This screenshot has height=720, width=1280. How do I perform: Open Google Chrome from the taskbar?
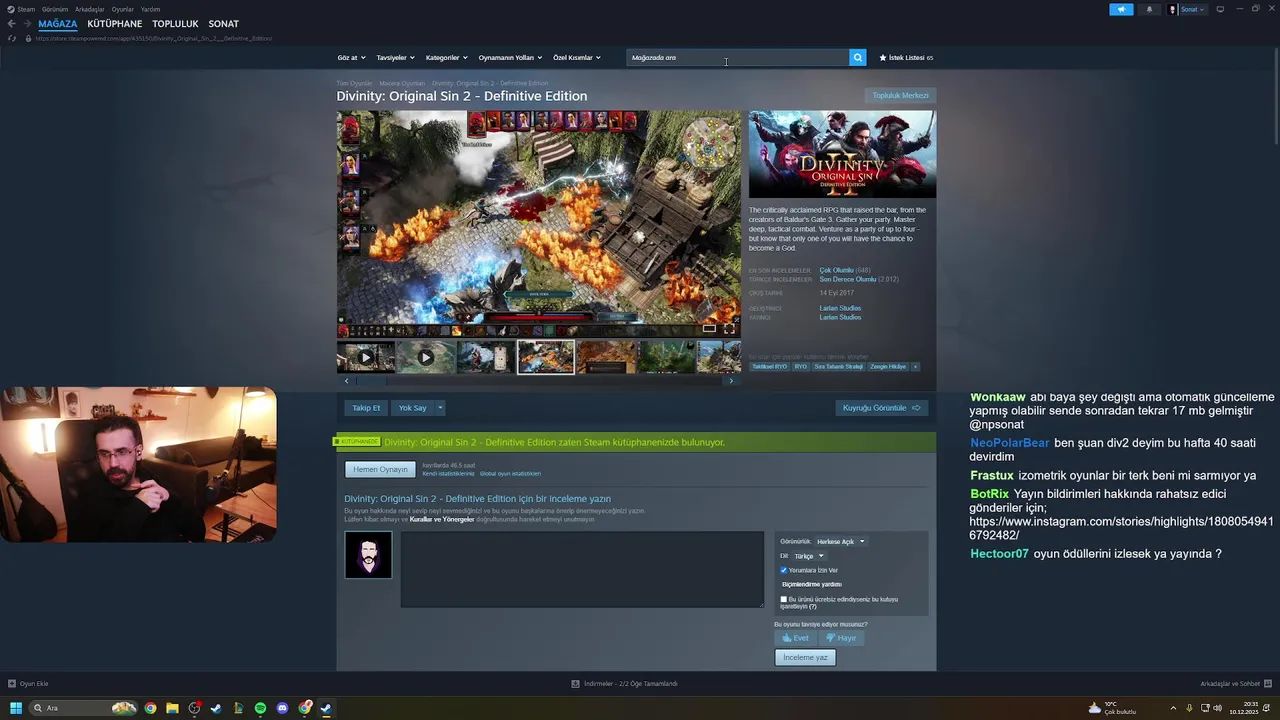tap(150, 708)
